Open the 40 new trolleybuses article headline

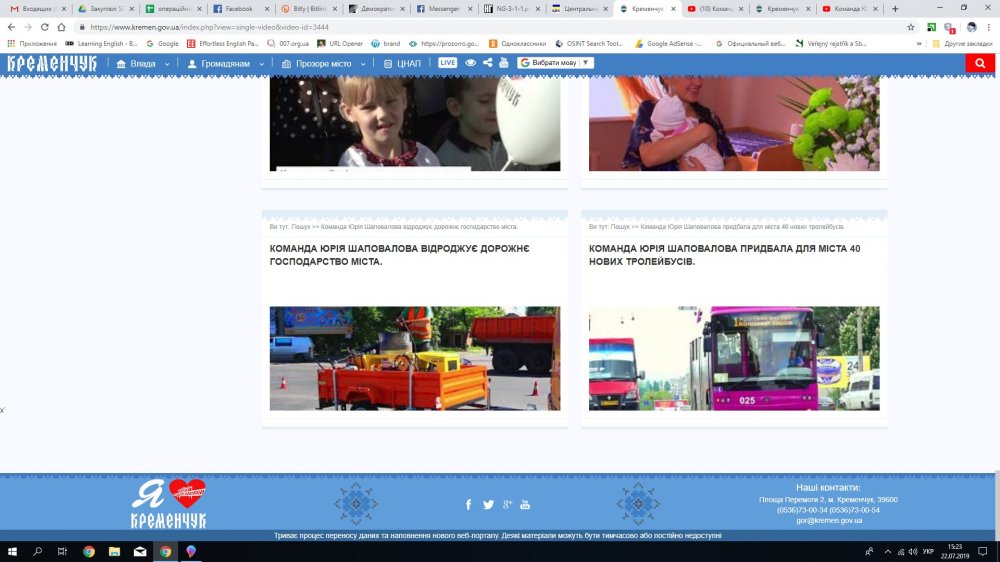[724, 254]
